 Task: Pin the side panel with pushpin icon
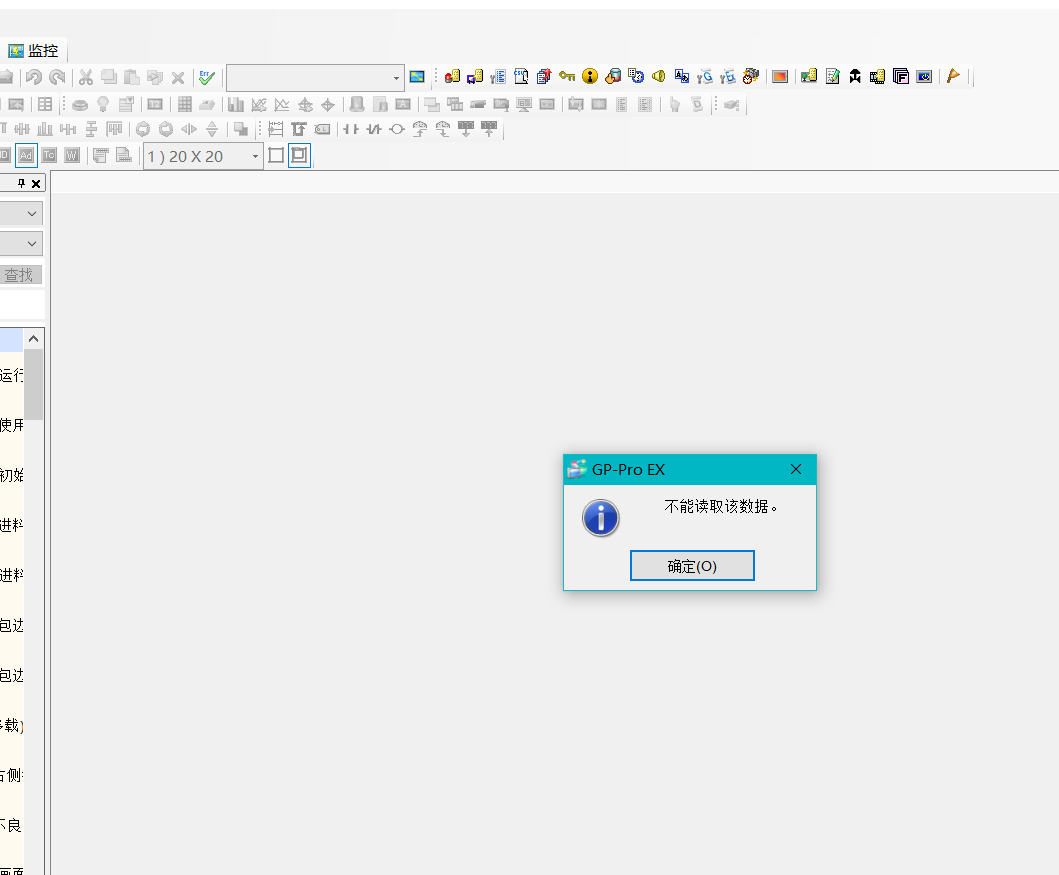click(x=22, y=183)
